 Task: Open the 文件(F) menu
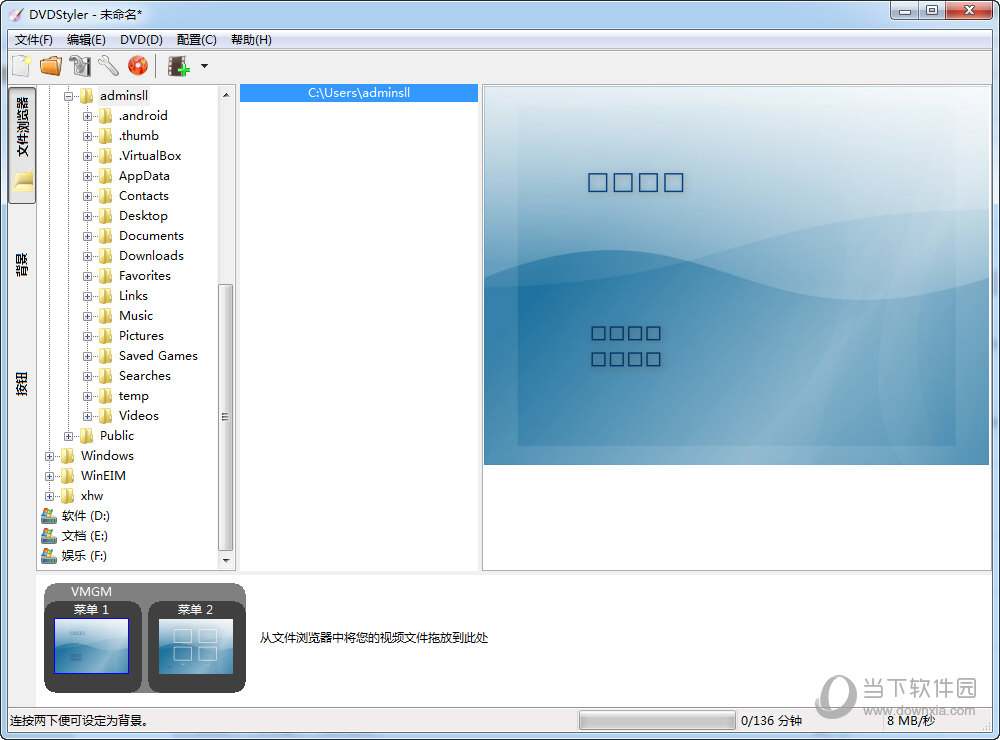34,40
